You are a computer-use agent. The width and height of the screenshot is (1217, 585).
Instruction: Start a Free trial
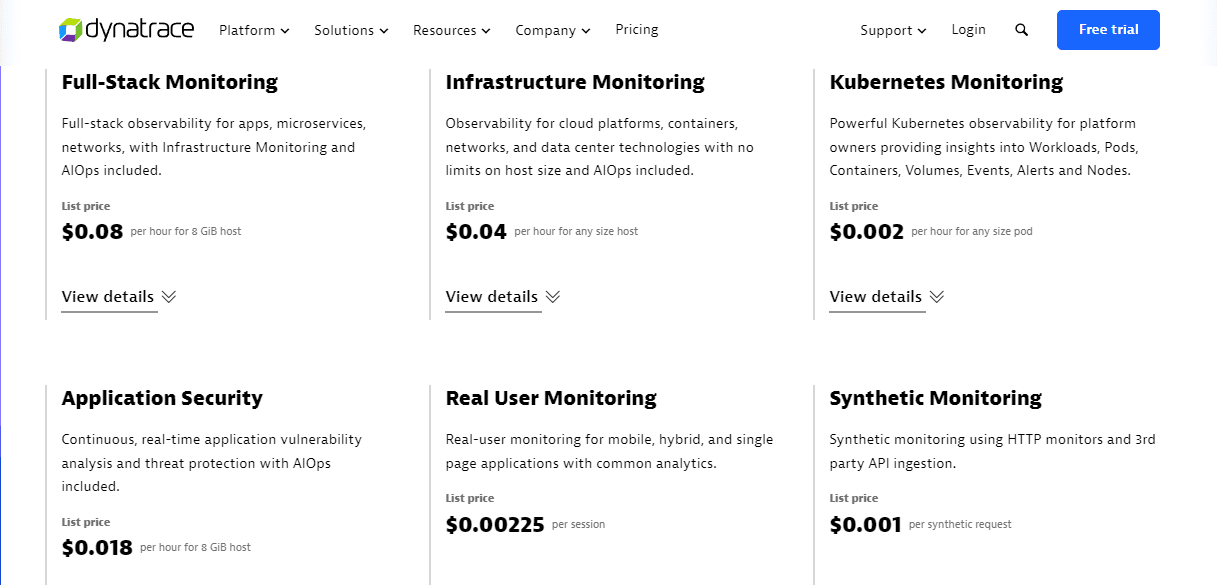1108,30
